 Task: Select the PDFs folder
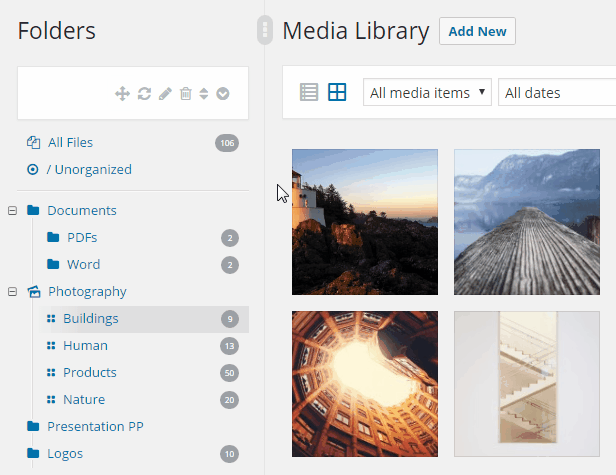[82, 238]
